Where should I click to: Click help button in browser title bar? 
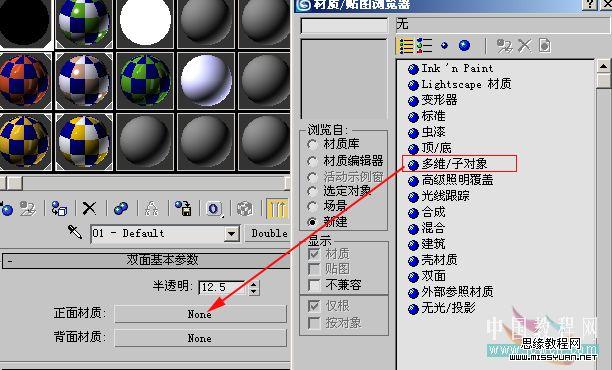pyautogui.click(x=589, y=4)
